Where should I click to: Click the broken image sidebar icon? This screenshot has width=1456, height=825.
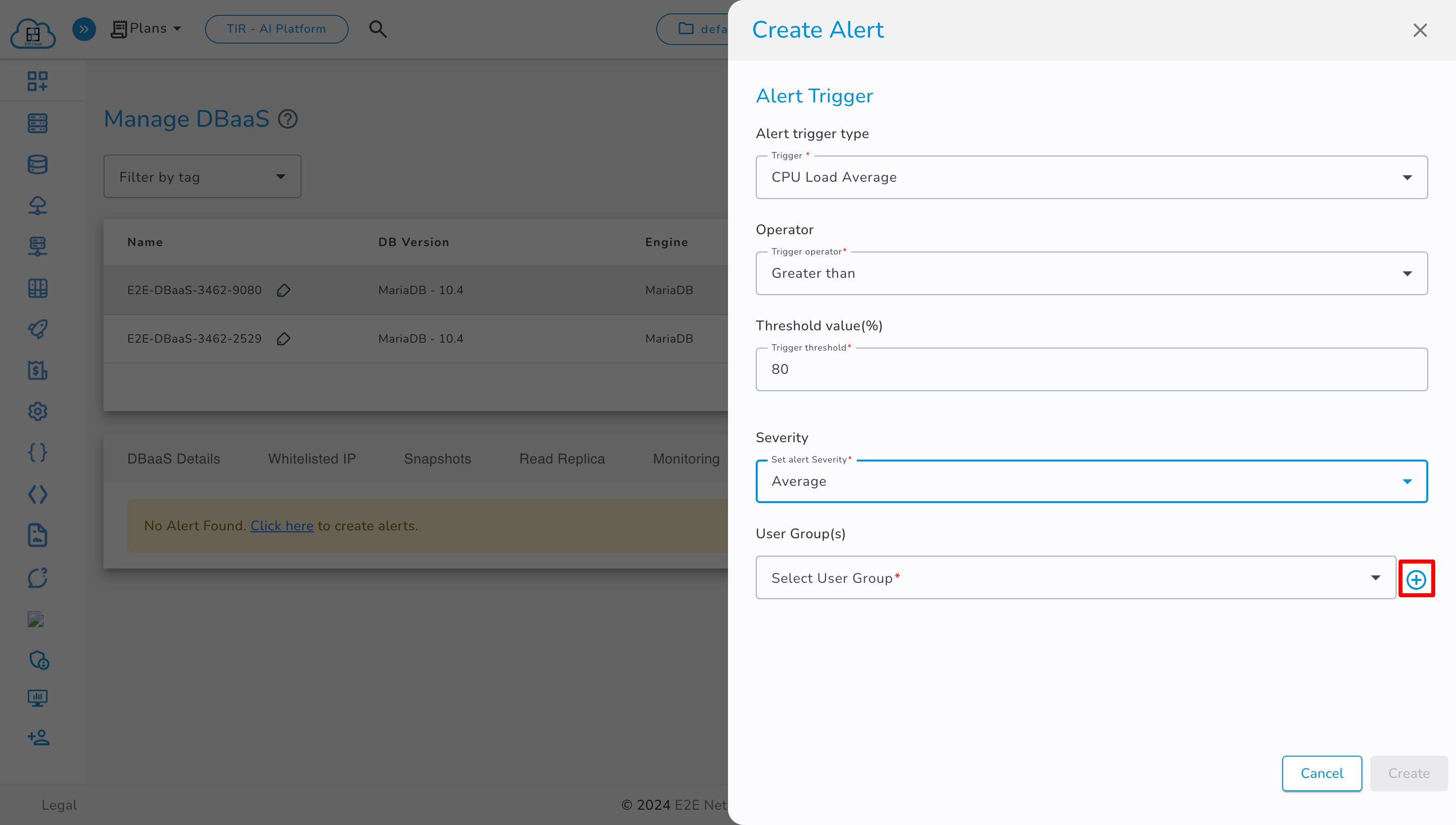pyautogui.click(x=36, y=619)
